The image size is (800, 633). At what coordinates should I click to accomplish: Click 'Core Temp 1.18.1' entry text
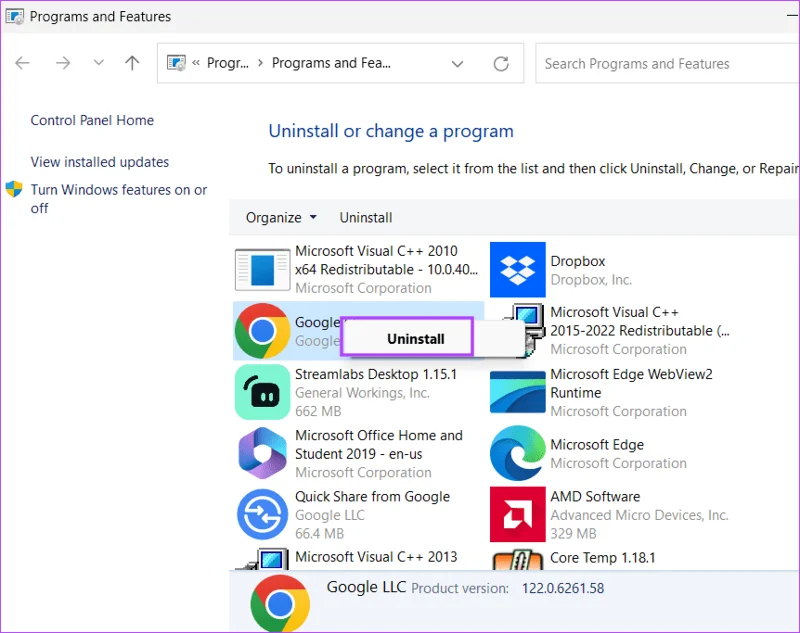603,558
